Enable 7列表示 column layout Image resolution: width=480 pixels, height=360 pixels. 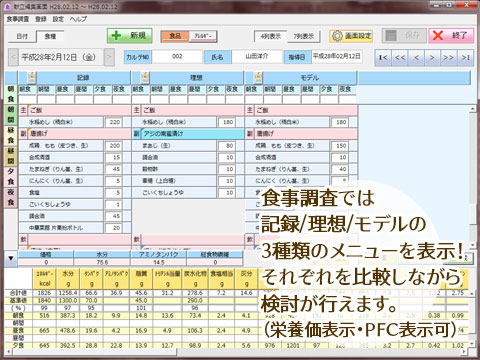click(x=303, y=36)
